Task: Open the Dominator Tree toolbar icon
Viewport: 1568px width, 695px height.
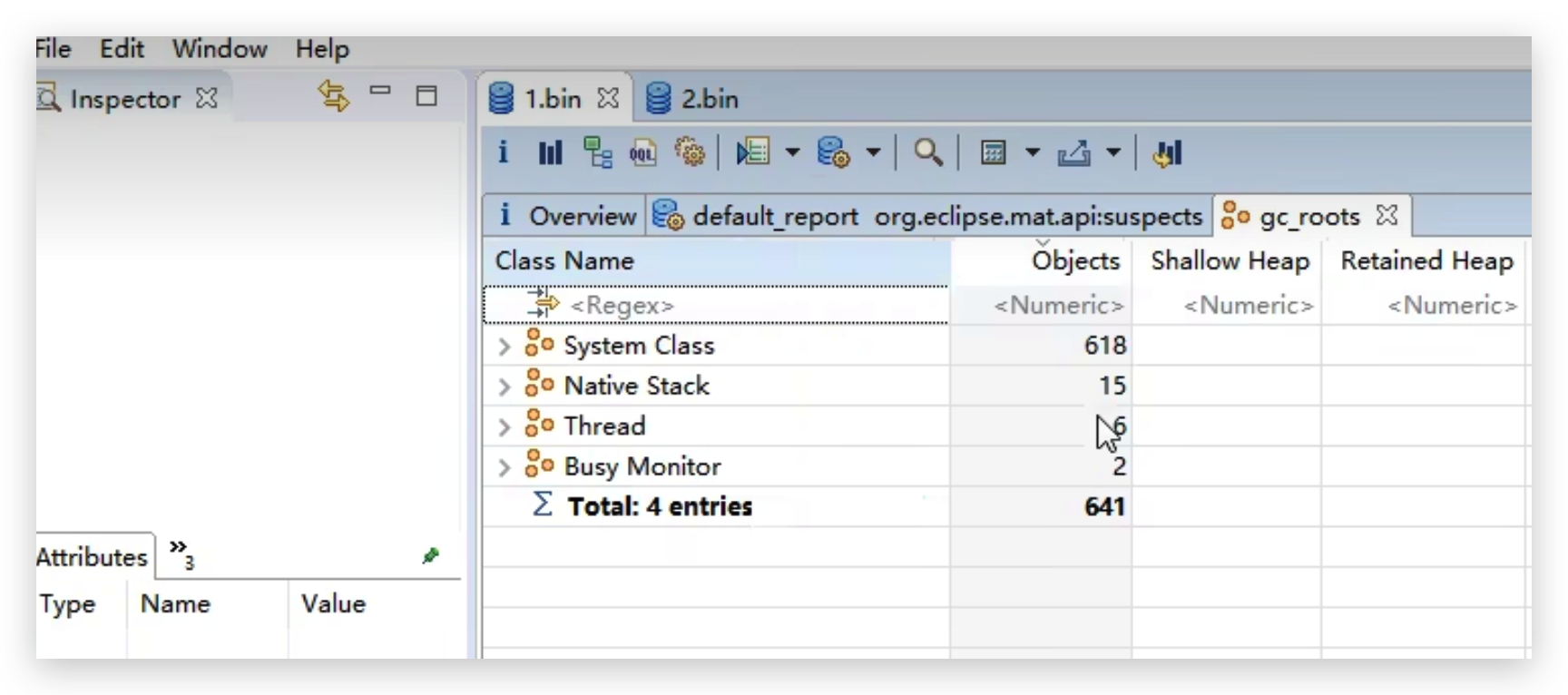Action: (597, 152)
